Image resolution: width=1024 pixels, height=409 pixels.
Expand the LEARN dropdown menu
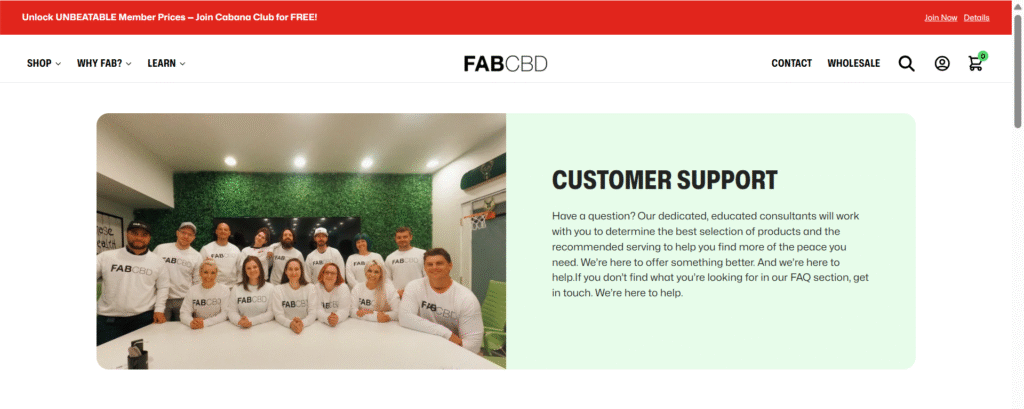tap(167, 63)
